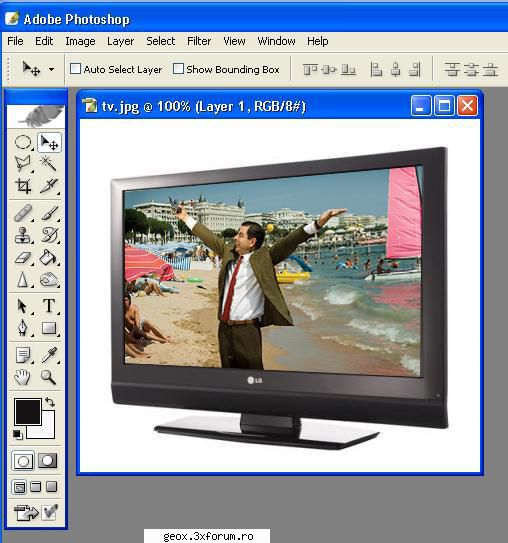
Task: Open the Window menu
Action: [276, 41]
